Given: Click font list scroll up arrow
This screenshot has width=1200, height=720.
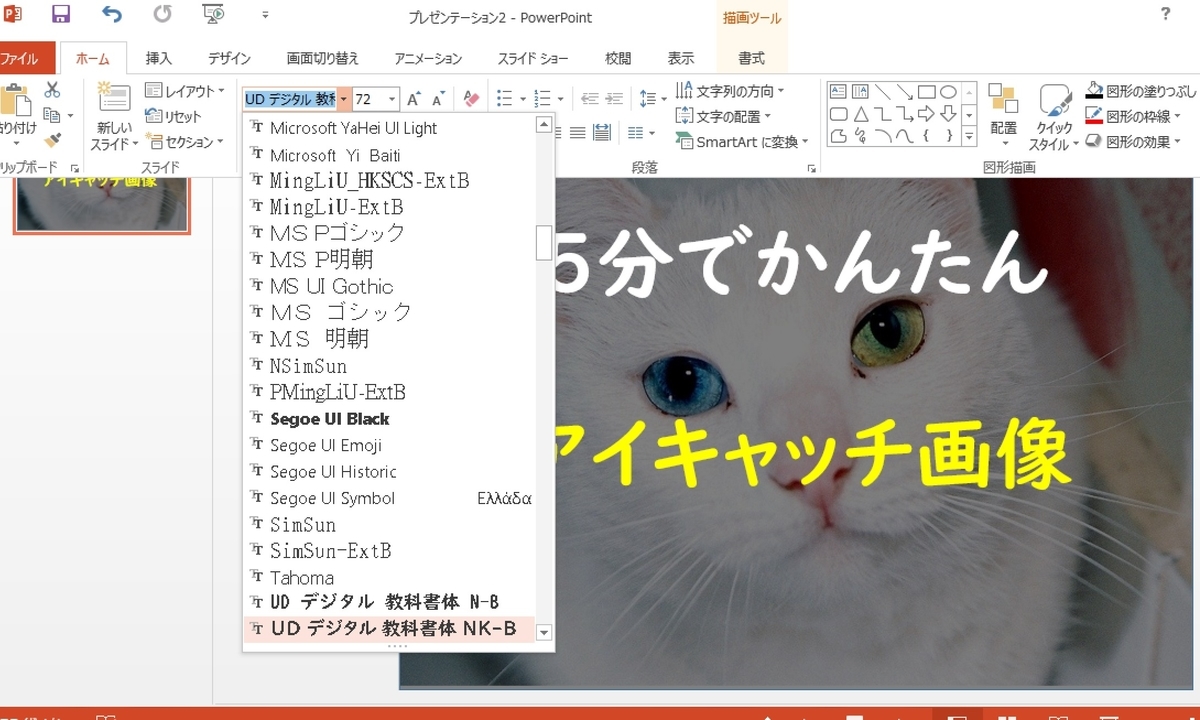Looking at the screenshot, I should pyautogui.click(x=544, y=125).
